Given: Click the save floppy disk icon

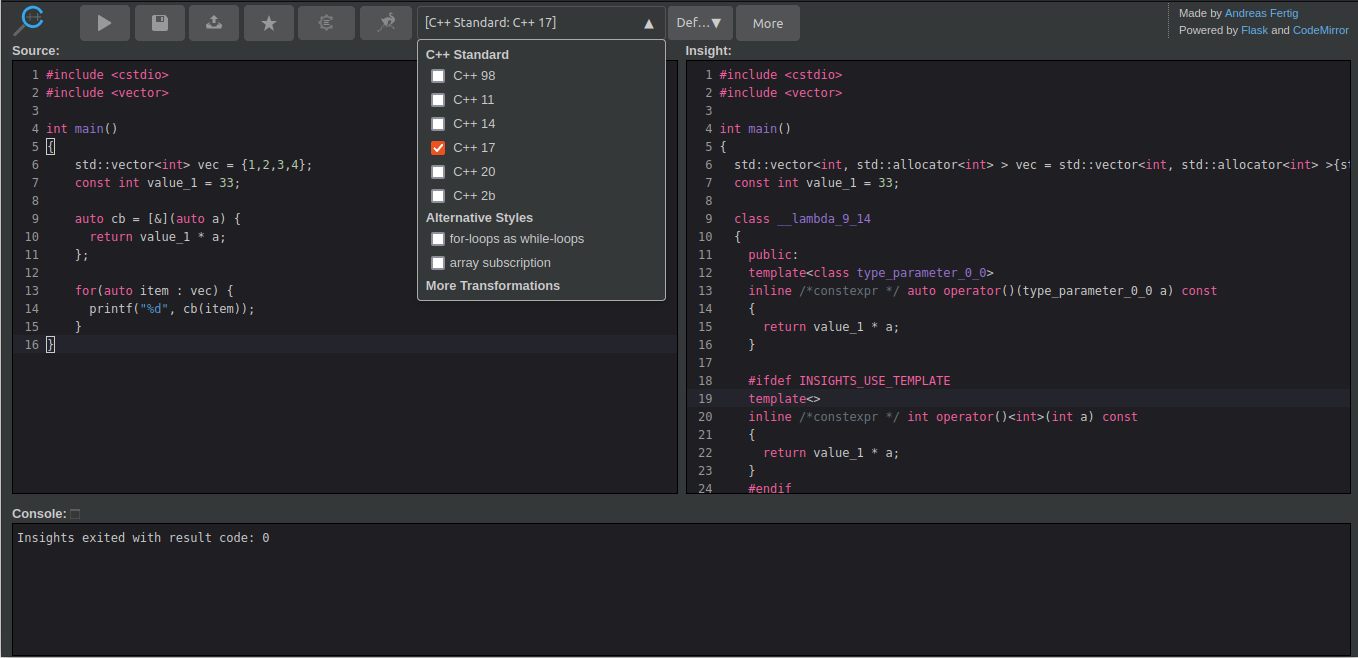Looking at the screenshot, I should 159,23.
